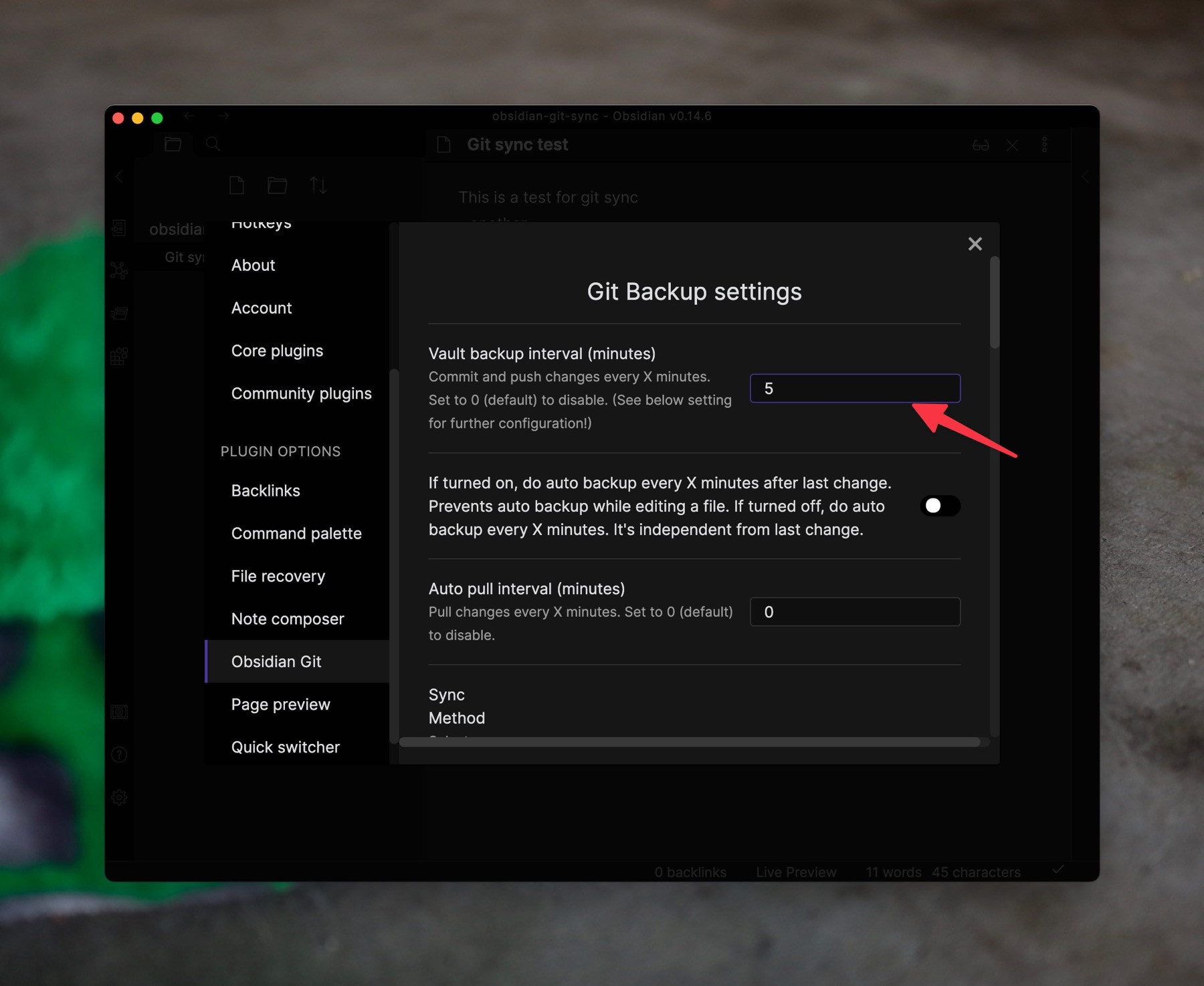
Task: Click the settings gear in the ribbon
Action: click(119, 797)
